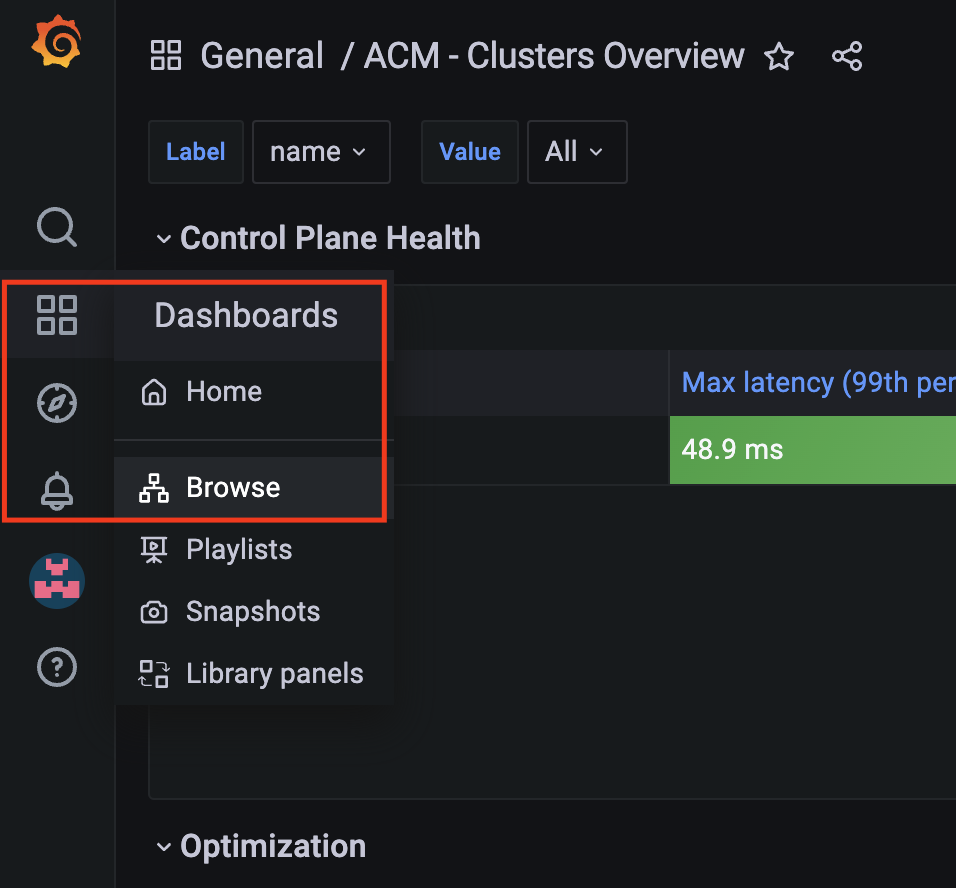This screenshot has height=888, width=956.
Task: Collapse the Optimization row
Action: click(163, 847)
